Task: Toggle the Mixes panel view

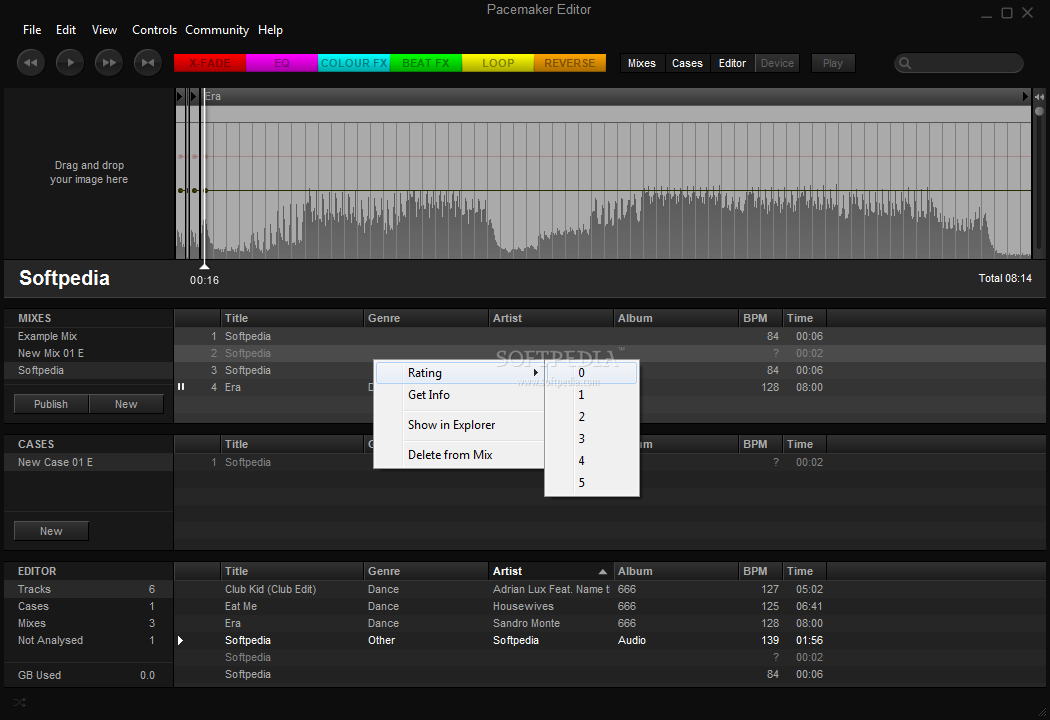Action: pos(642,63)
